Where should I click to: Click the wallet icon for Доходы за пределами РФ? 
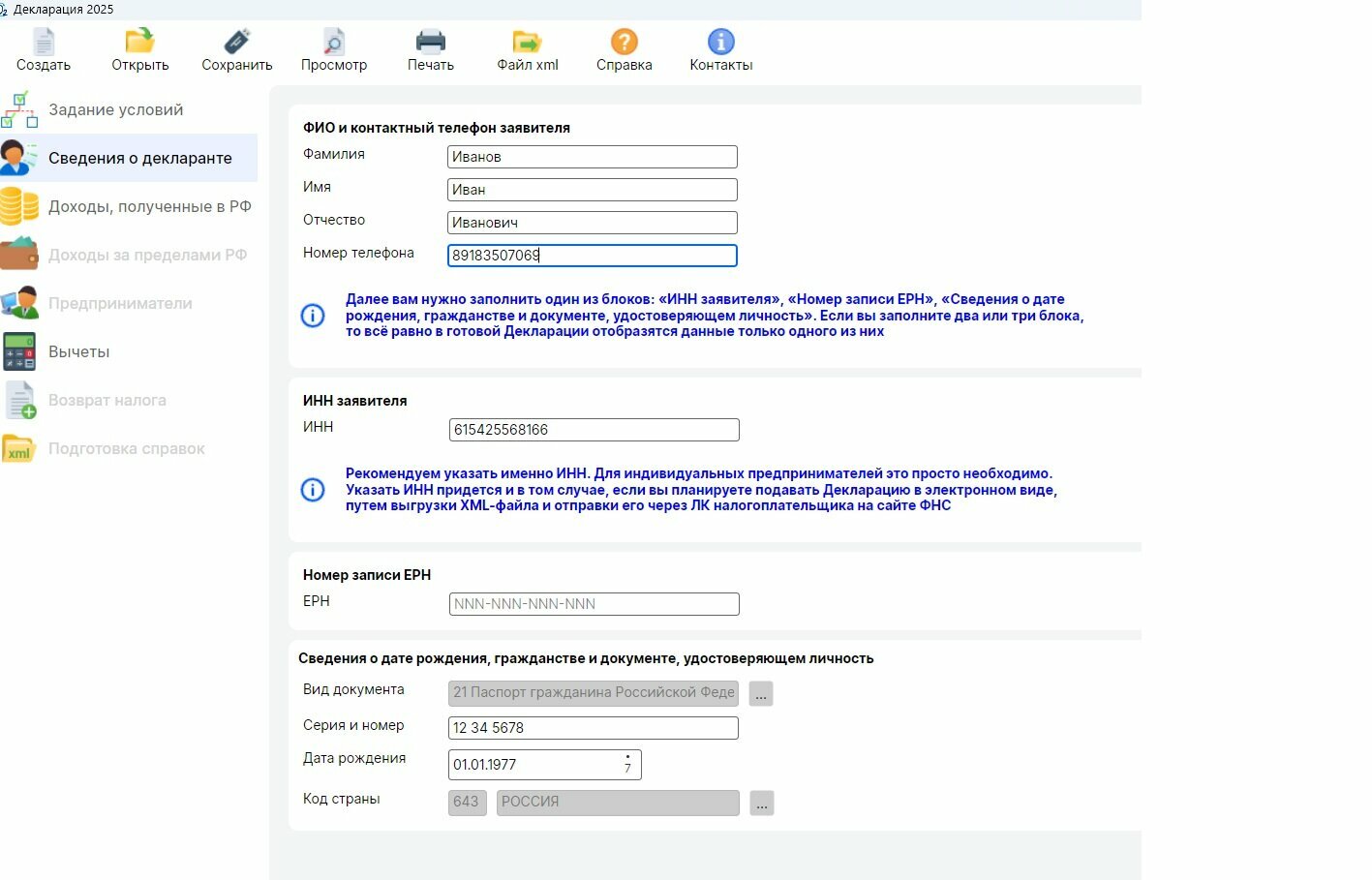[x=19, y=255]
